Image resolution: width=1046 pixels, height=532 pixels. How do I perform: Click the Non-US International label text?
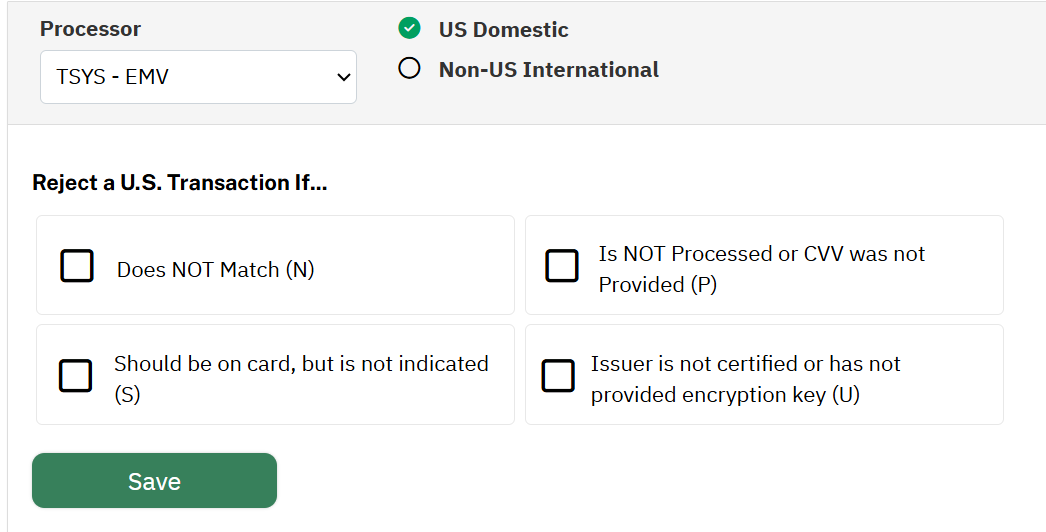click(x=548, y=69)
